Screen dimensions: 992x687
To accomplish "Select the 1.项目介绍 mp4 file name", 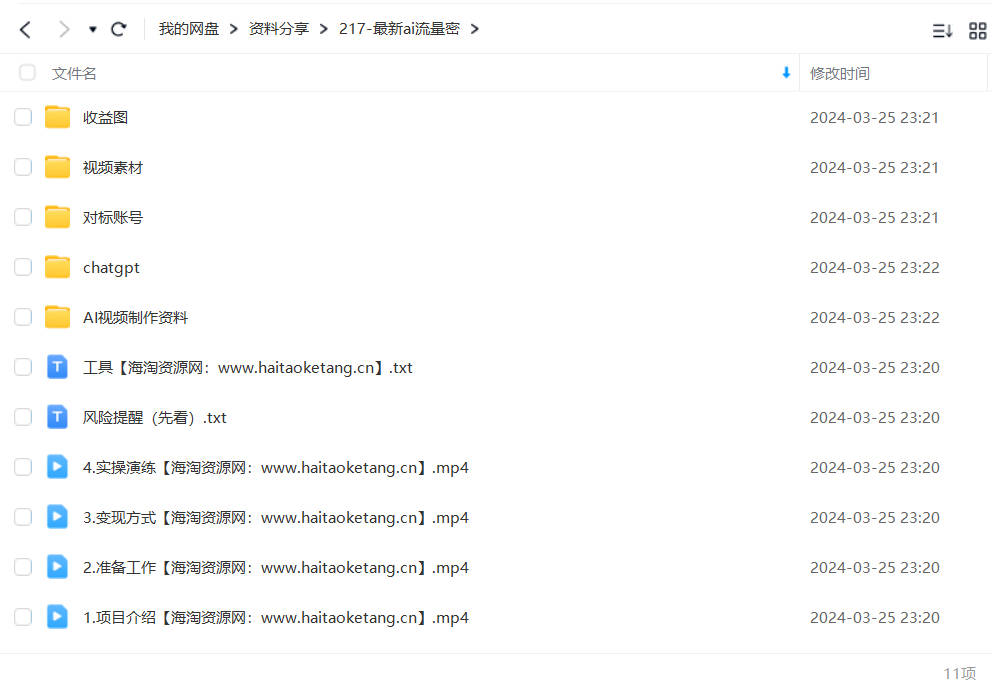I will coord(276,617).
